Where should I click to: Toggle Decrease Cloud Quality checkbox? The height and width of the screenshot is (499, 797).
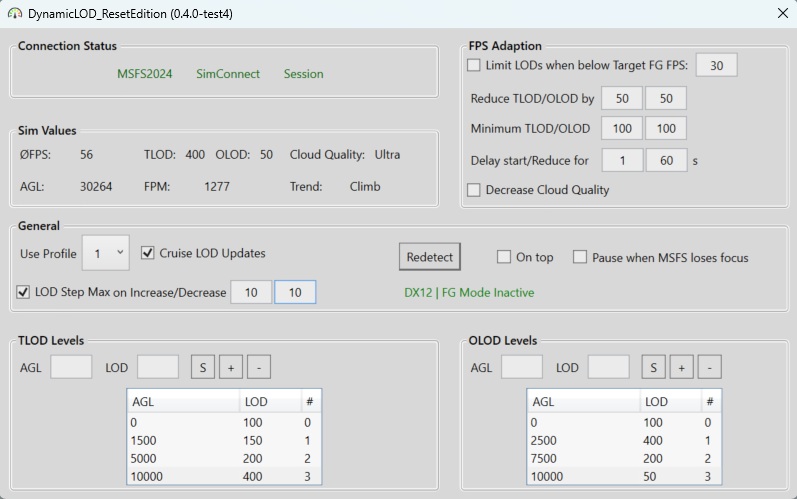pyautogui.click(x=474, y=190)
